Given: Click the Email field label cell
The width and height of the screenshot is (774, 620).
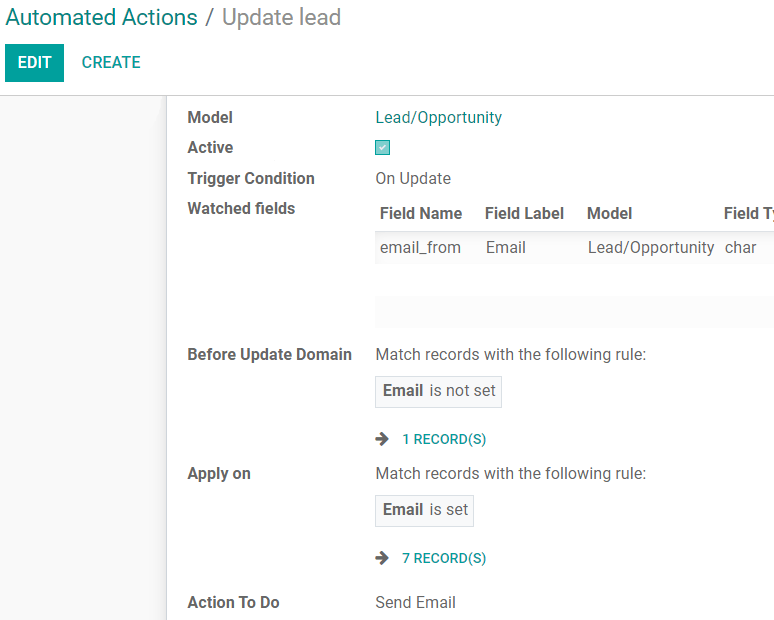Looking at the screenshot, I should pyautogui.click(x=506, y=248).
